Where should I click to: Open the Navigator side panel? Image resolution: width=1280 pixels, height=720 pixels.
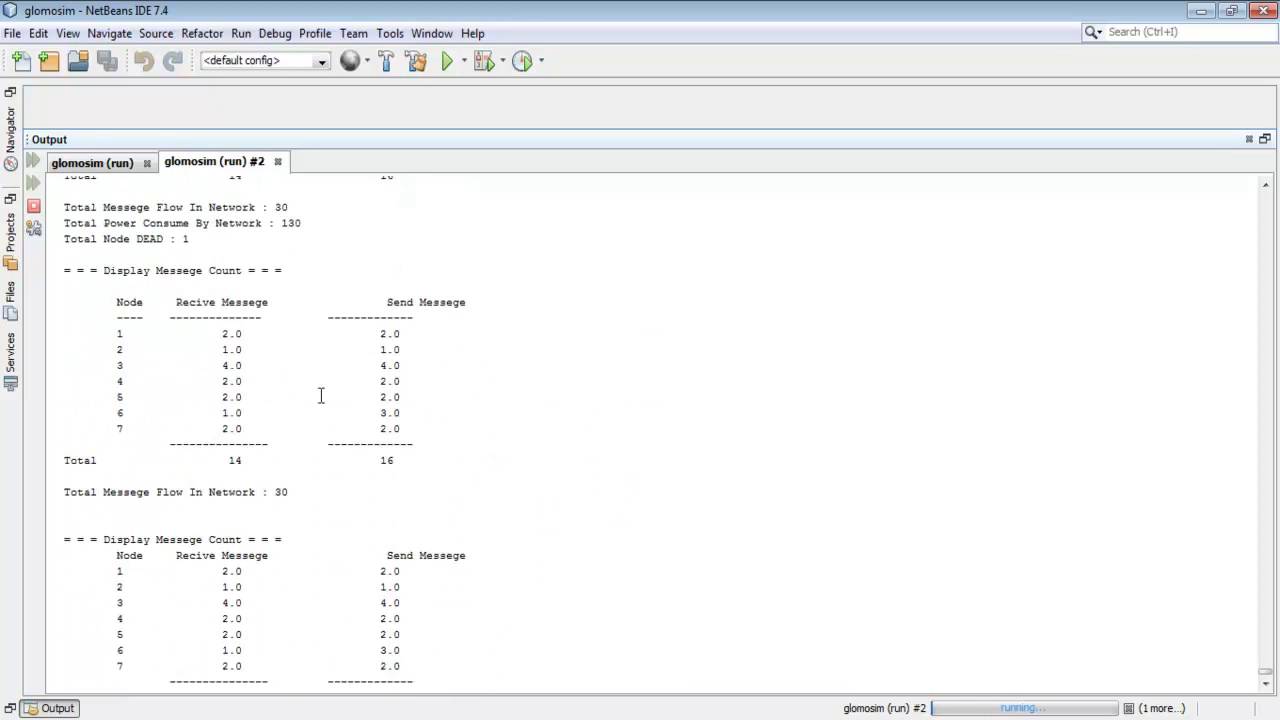pos(11,139)
